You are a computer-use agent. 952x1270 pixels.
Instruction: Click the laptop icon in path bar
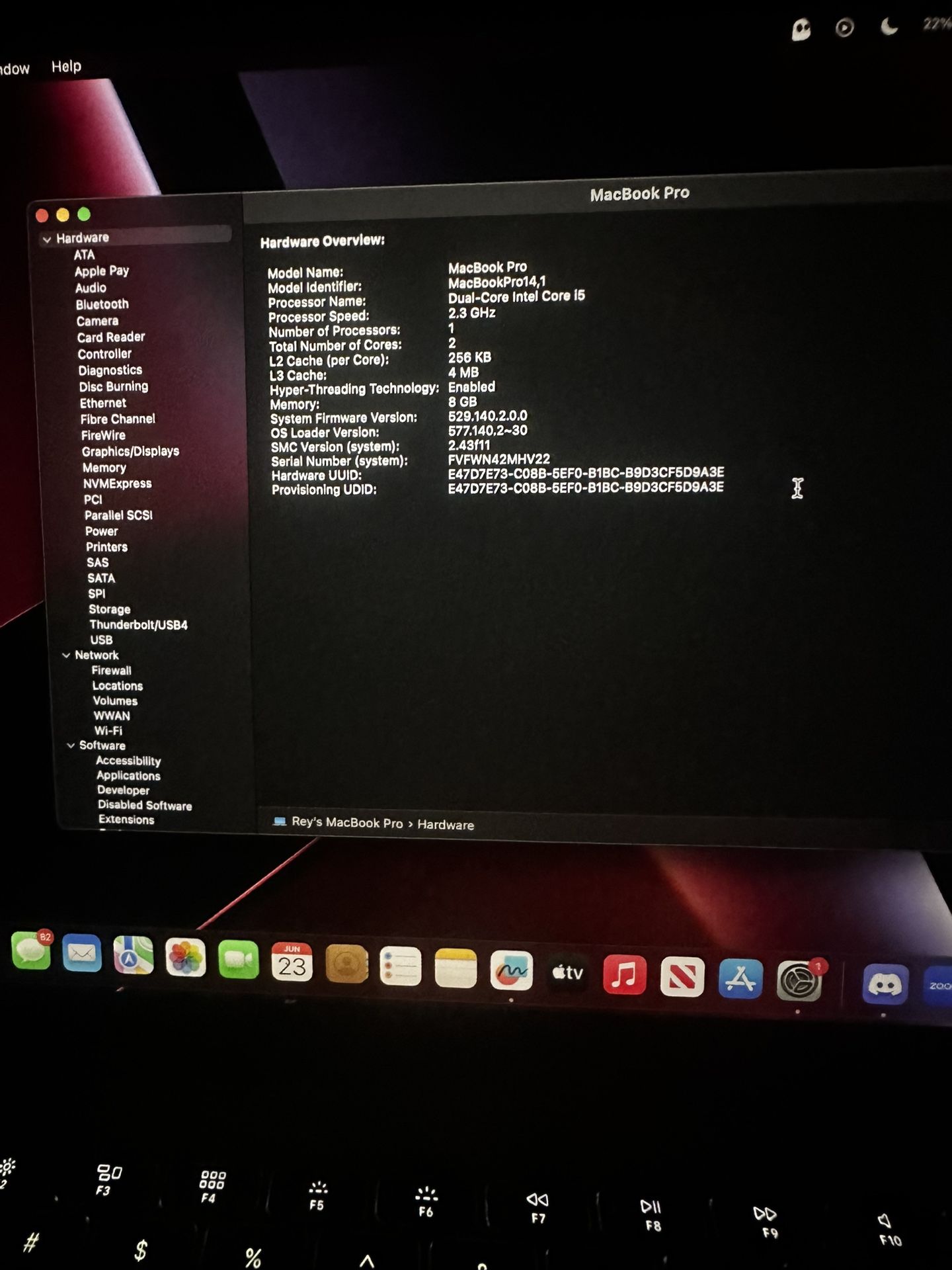click(x=280, y=821)
